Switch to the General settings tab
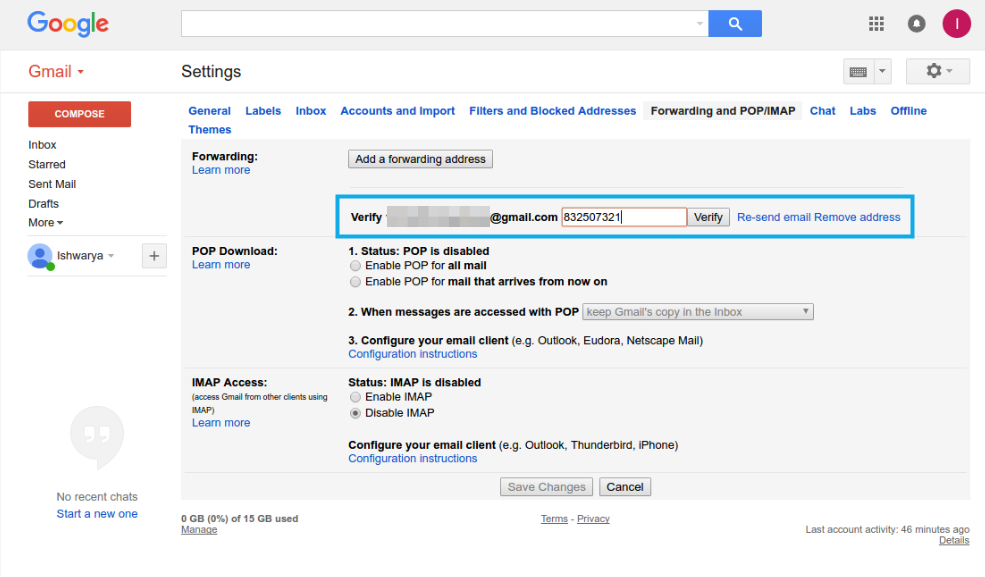The height and width of the screenshot is (577, 985). click(x=209, y=111)
